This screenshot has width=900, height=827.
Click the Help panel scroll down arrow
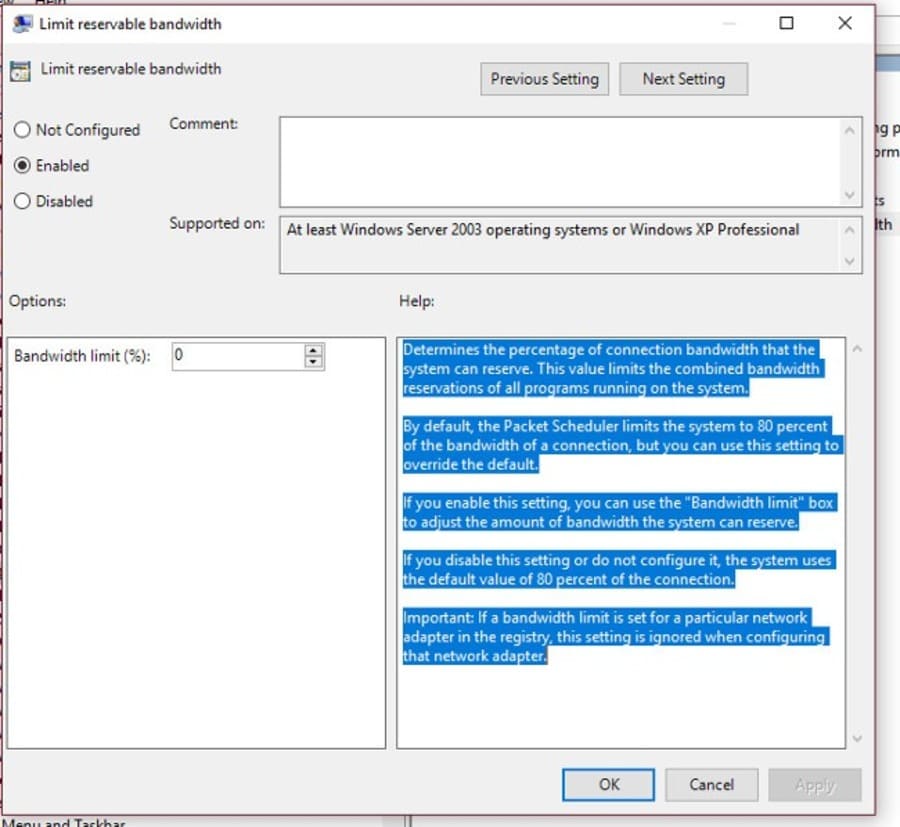(x=857, y=738)
